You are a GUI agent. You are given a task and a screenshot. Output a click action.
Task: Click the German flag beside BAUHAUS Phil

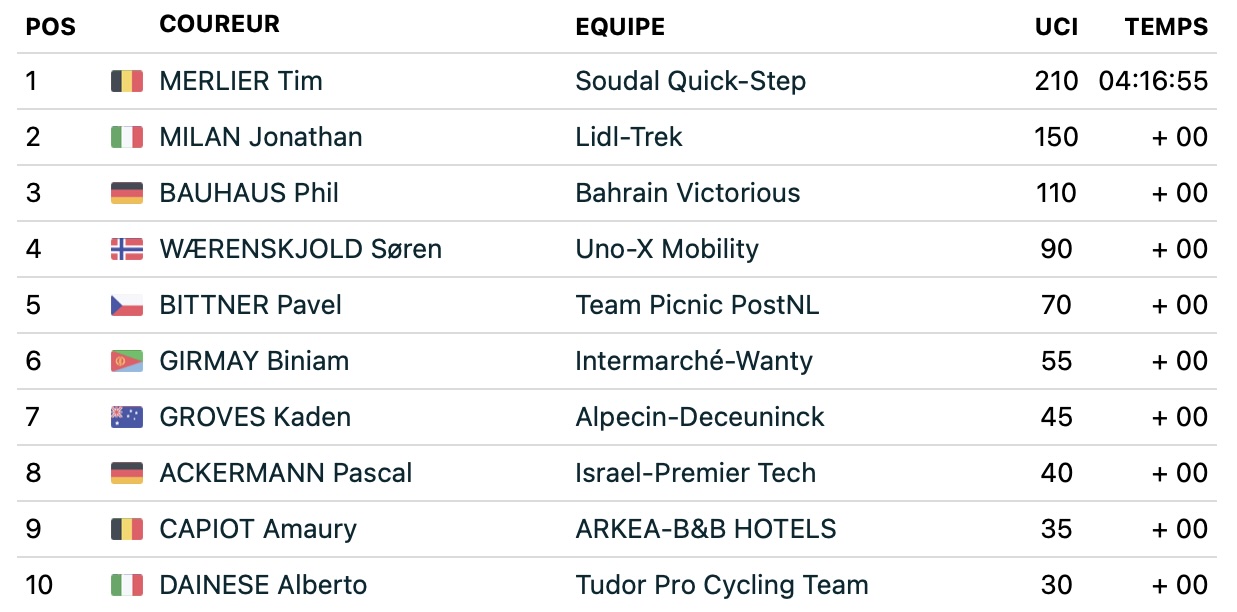click(127, 193)
